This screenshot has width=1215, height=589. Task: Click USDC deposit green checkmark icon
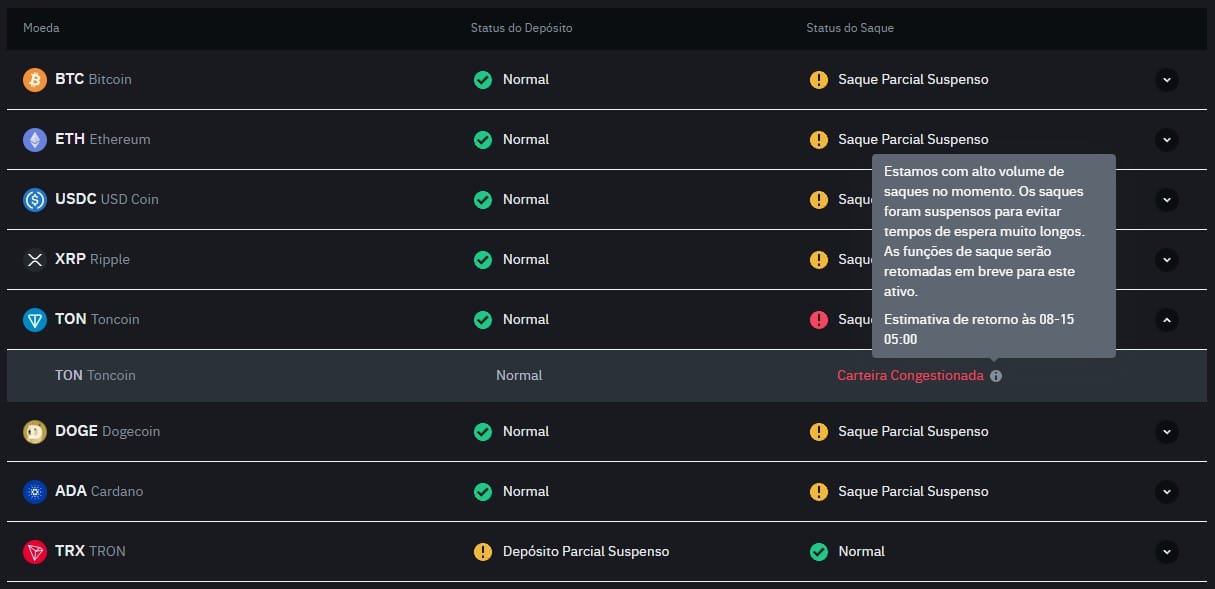pyautogui.click(x=483, y=199)
